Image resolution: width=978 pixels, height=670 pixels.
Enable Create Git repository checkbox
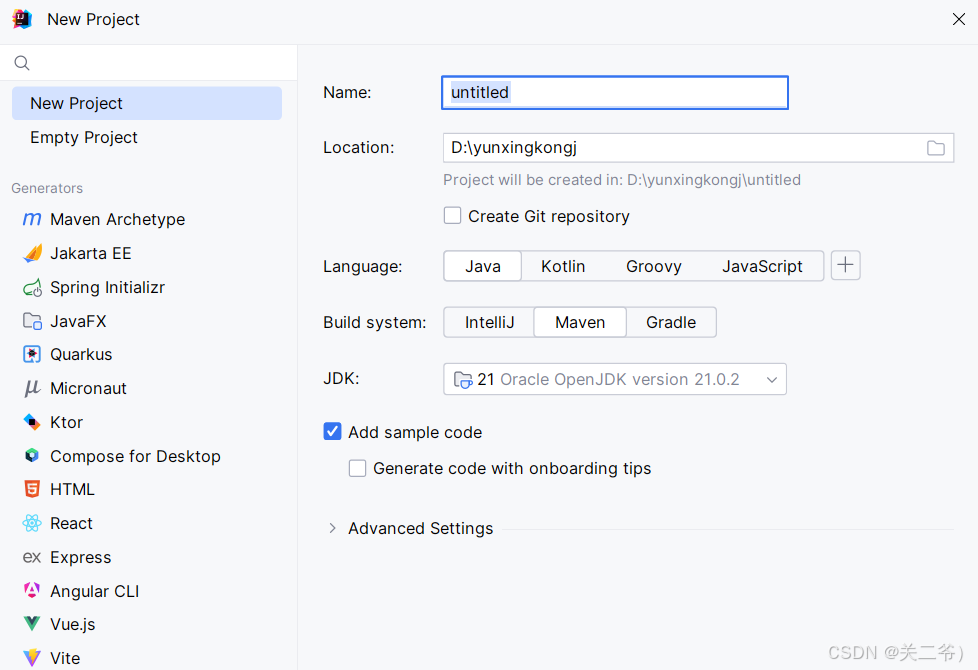click(452, 216)
